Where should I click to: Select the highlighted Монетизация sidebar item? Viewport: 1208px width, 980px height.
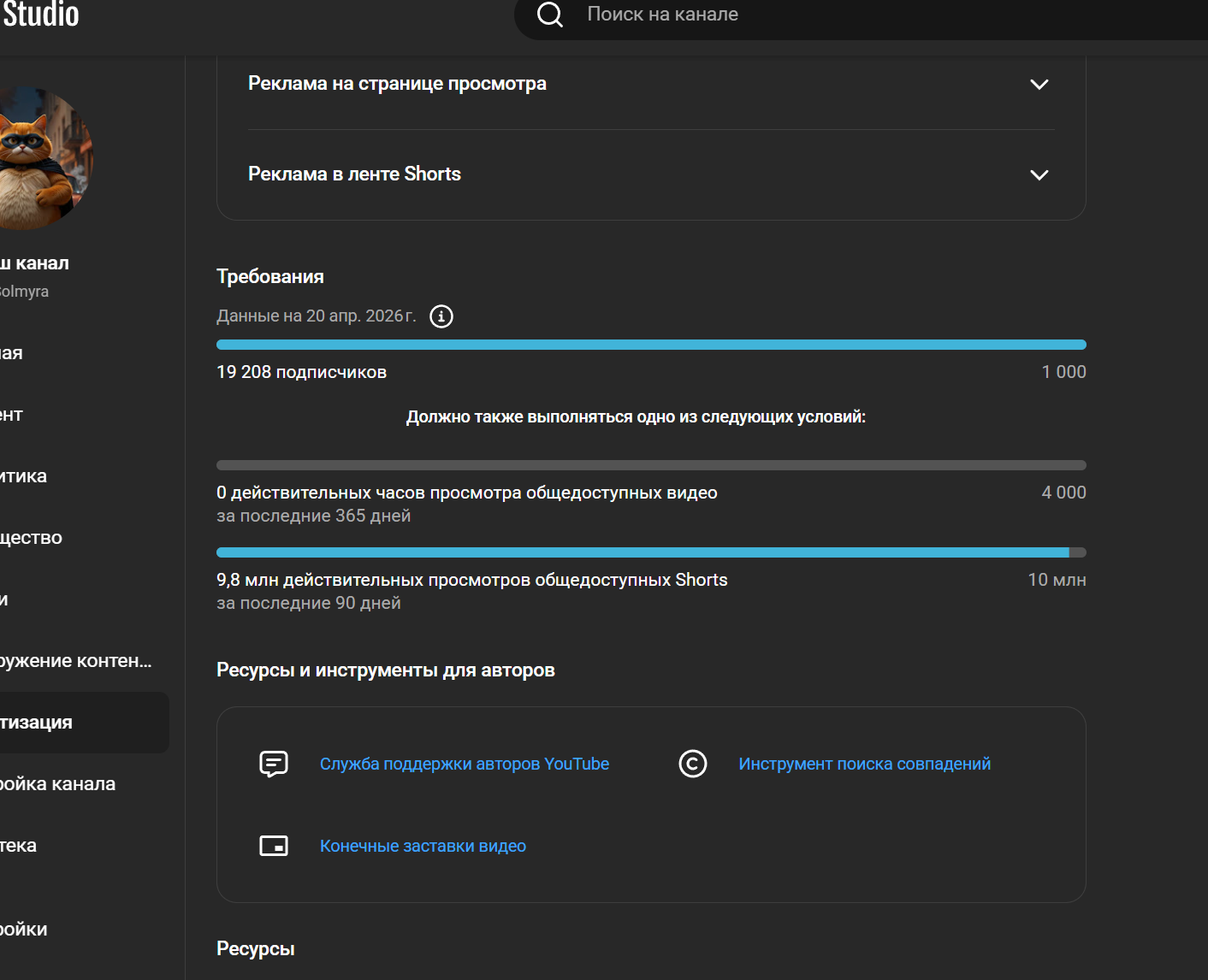click(x=51, y=723)
